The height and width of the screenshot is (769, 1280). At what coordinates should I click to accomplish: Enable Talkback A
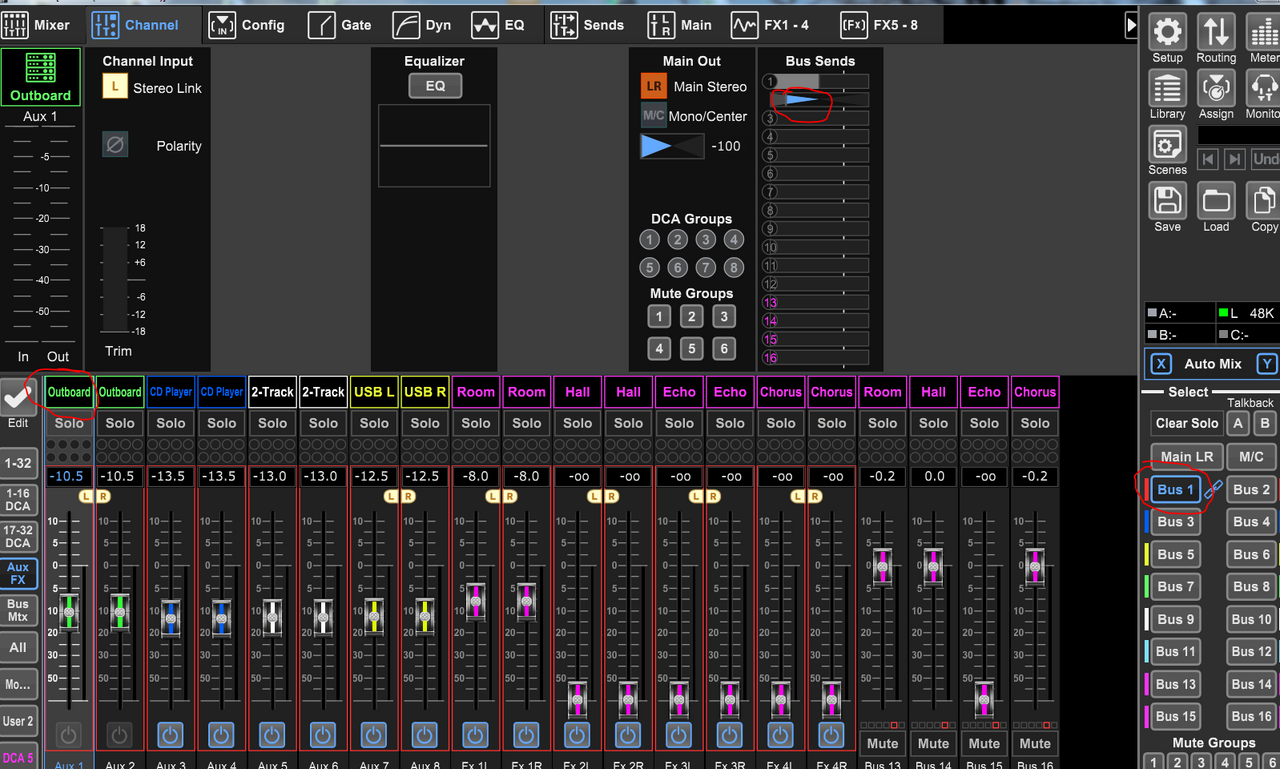(x=1239, y=423)
